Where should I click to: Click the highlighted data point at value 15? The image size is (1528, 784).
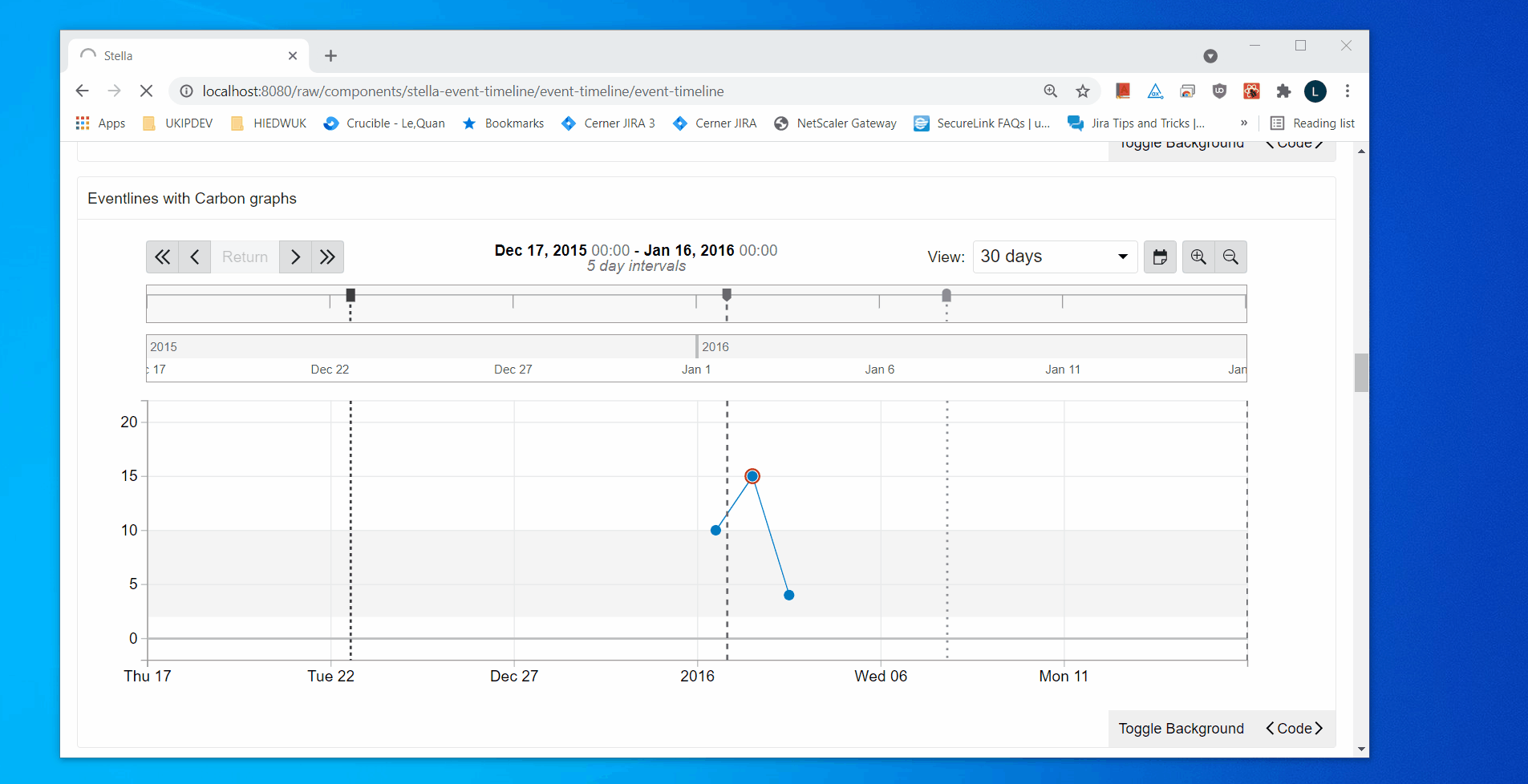tap(752, 475)
